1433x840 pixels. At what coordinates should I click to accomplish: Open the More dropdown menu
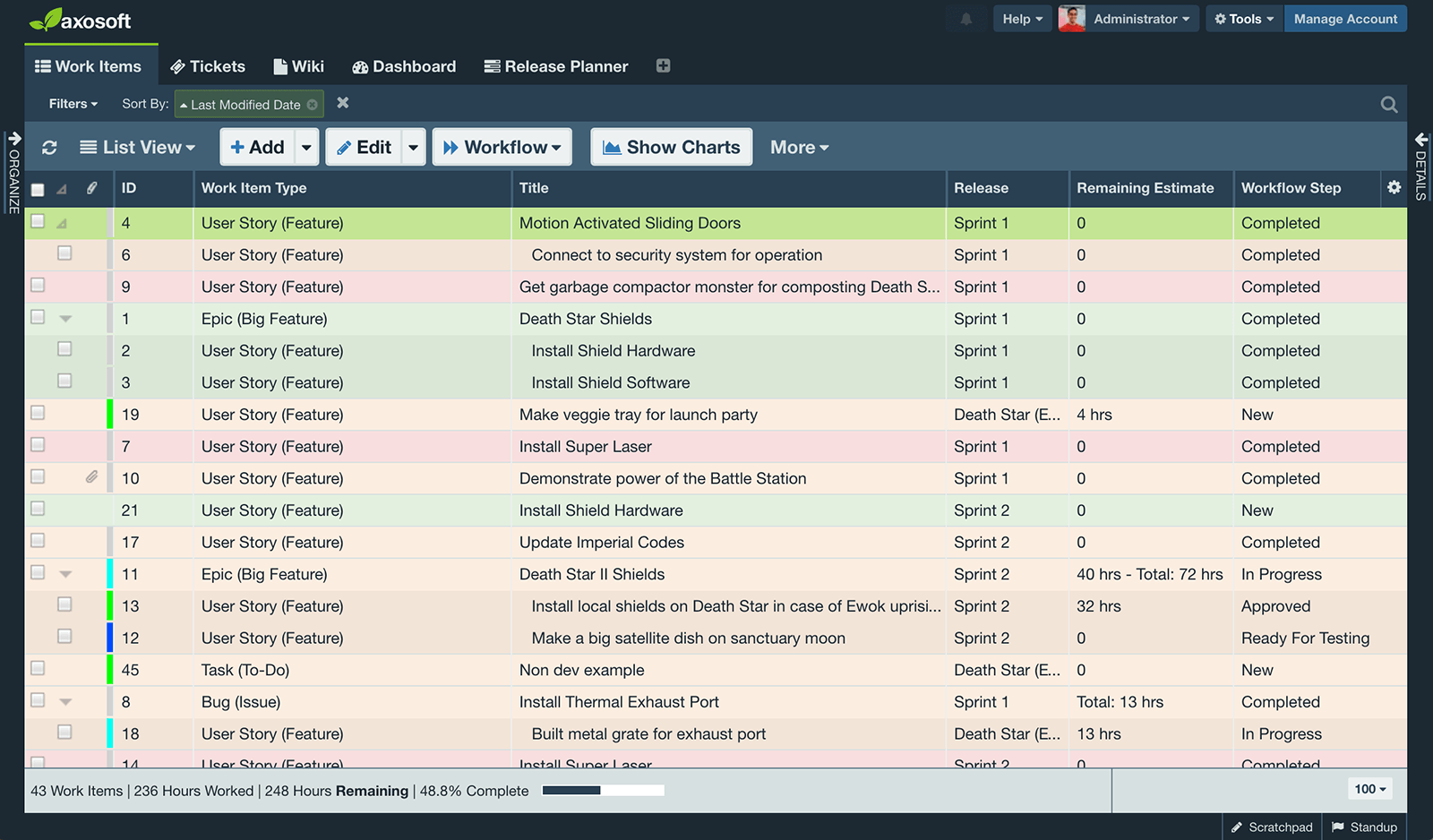(799, 147)
